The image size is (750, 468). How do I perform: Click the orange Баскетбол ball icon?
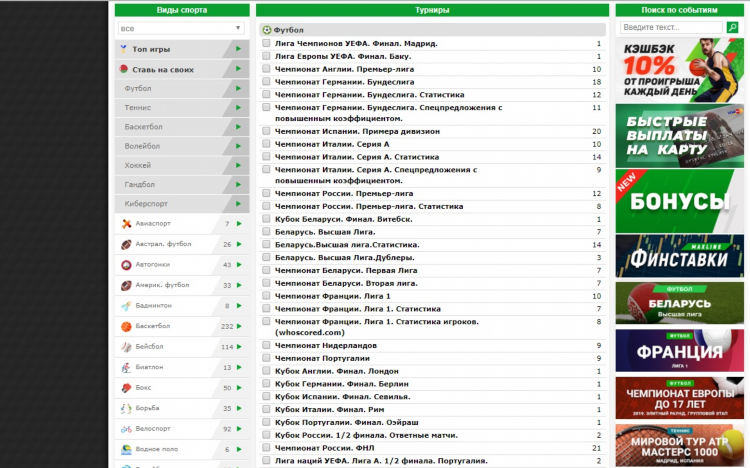126,326
